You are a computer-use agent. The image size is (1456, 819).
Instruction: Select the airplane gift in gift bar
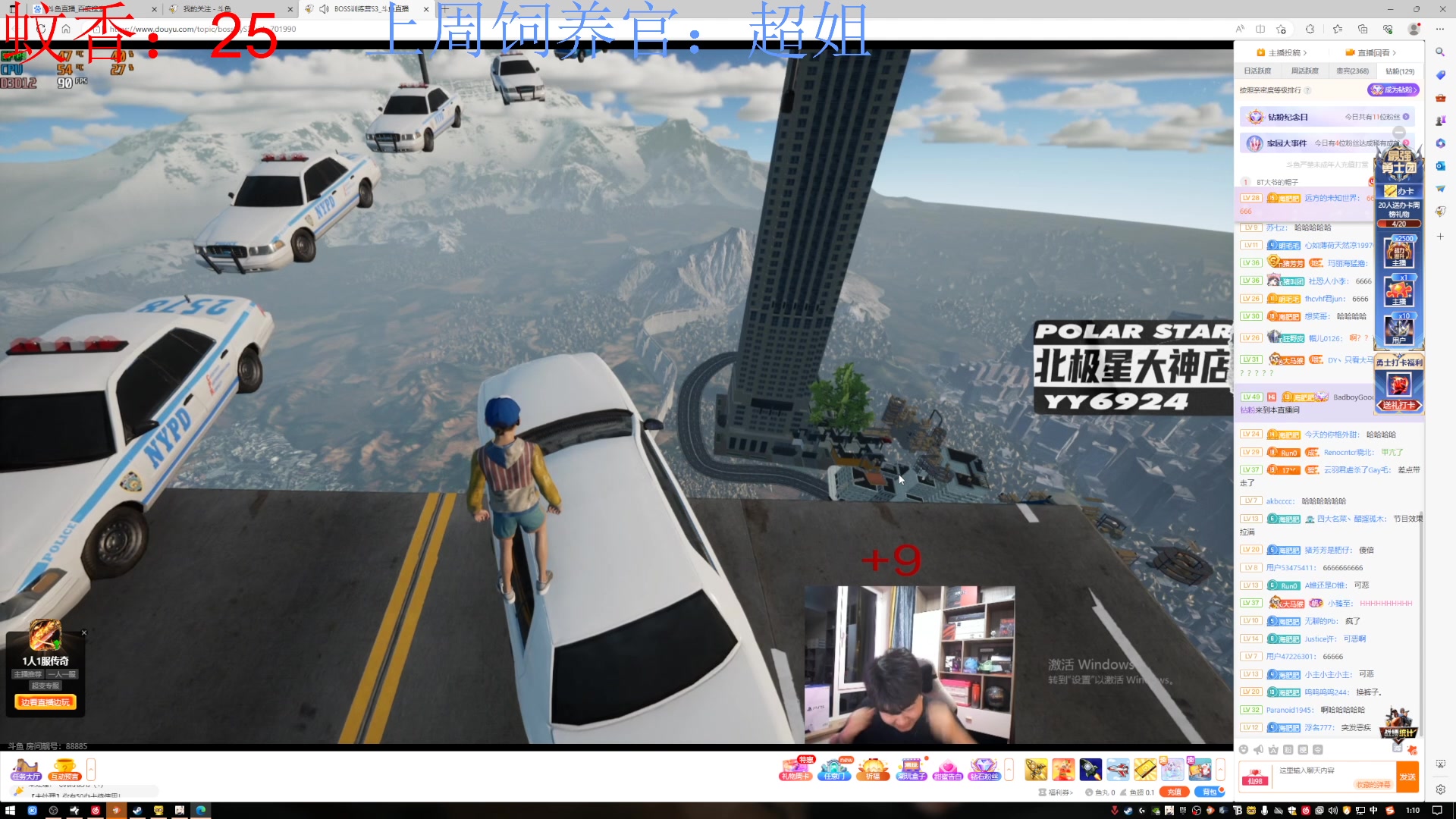tap(1118, 769)
